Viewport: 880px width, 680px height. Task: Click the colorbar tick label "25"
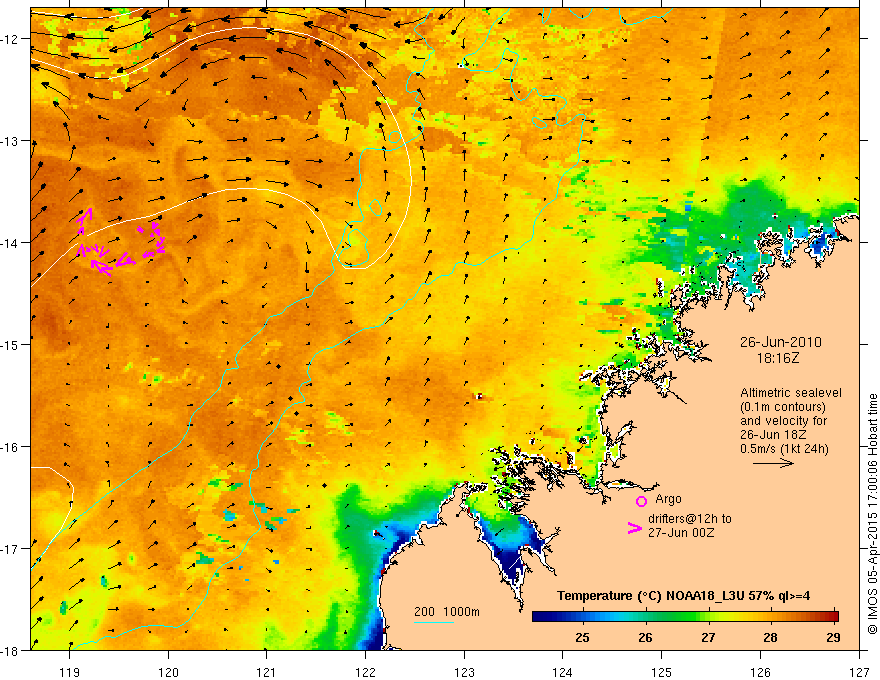583,637
